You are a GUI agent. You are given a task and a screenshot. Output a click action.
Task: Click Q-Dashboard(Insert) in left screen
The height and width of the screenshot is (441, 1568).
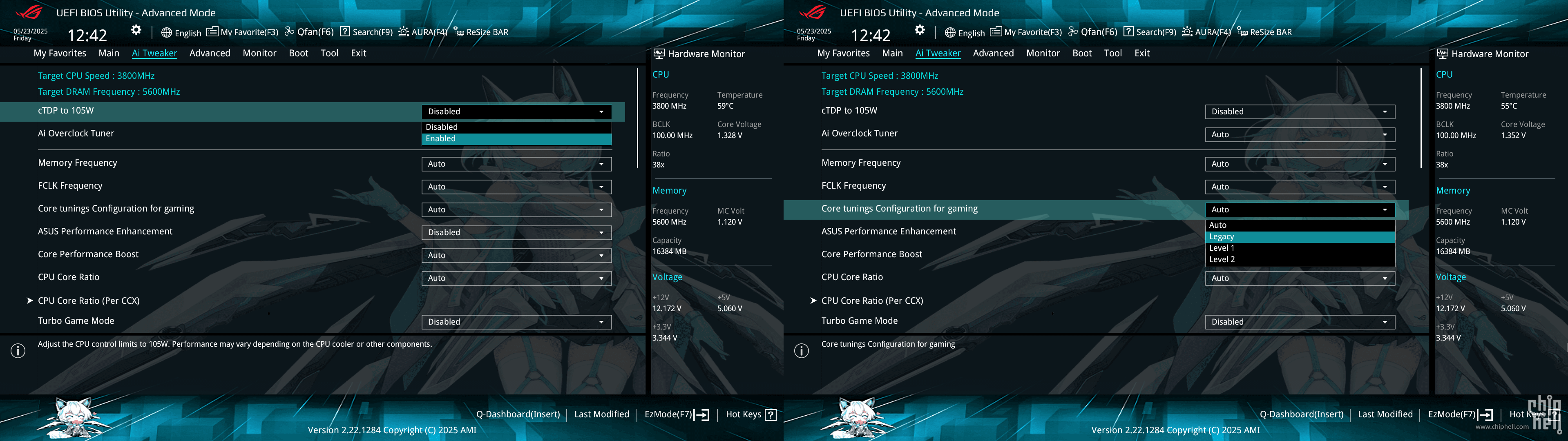[x=518, y=414]
